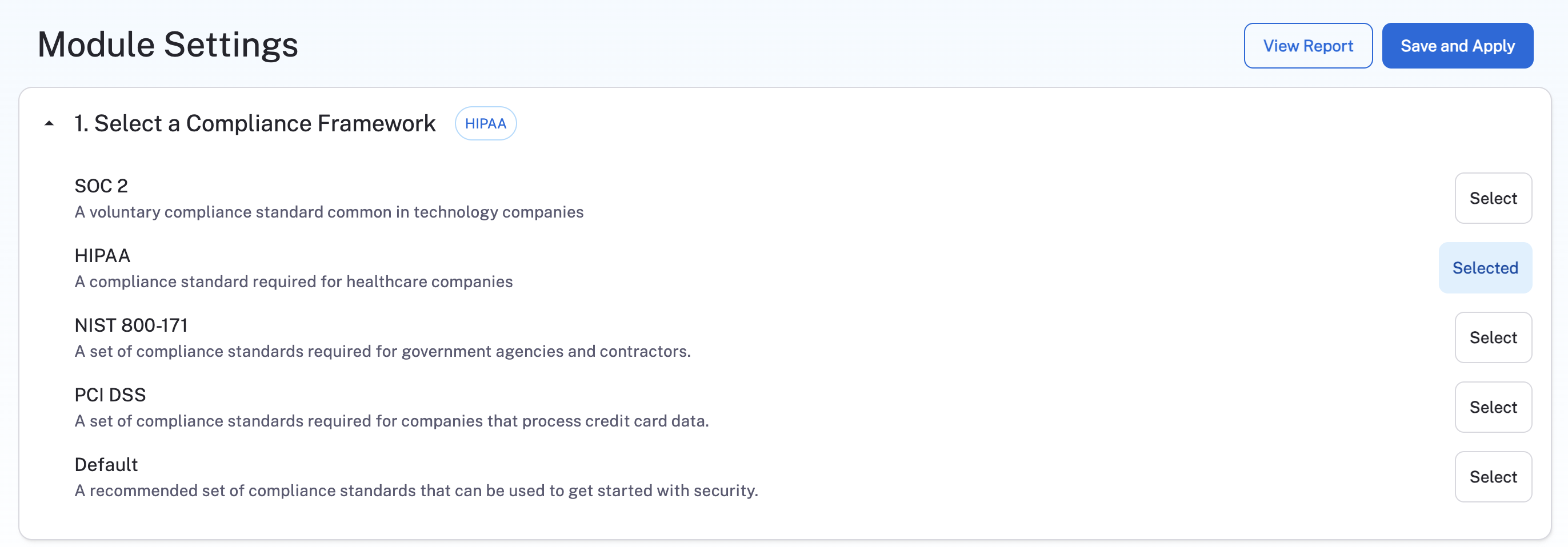1568x547 pixels.
Task: Choose Select for PCI DSS
Action: point(1493,407)
